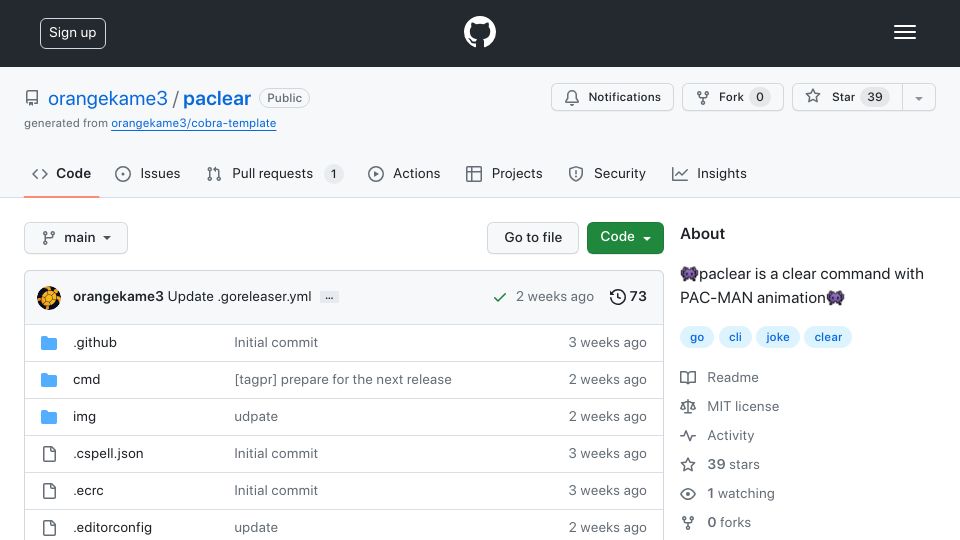
Task: Click the cmd folder icon
Action: click(x=49, y=380)
